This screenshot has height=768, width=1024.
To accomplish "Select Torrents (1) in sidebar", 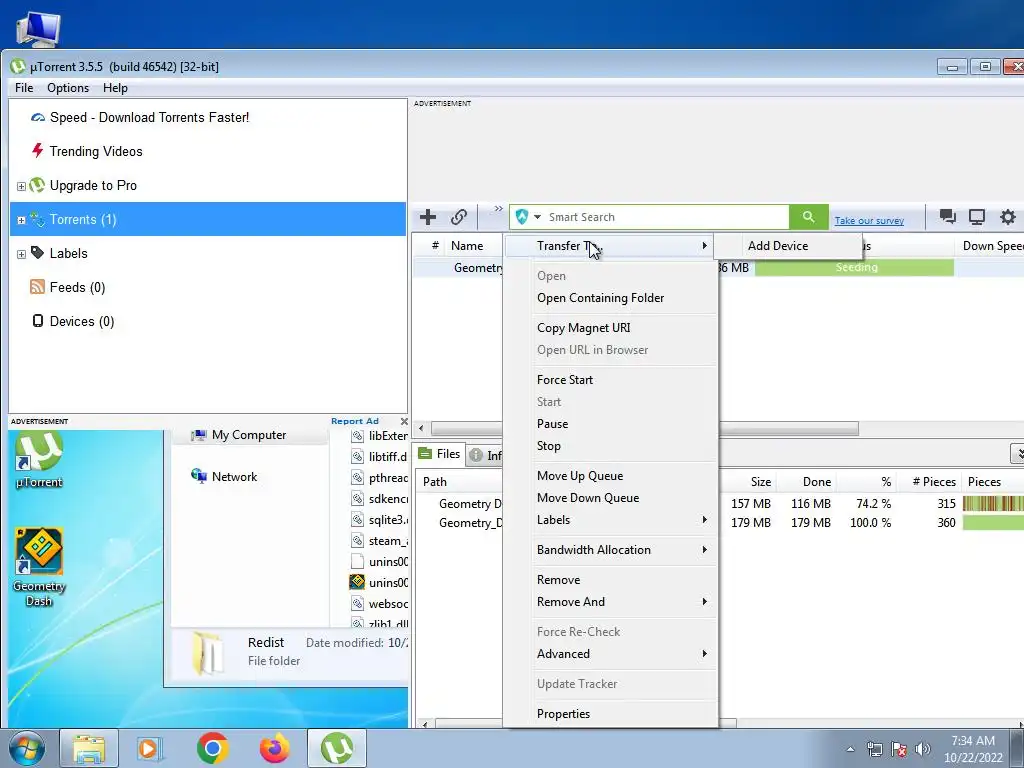I will pos(208,219).
